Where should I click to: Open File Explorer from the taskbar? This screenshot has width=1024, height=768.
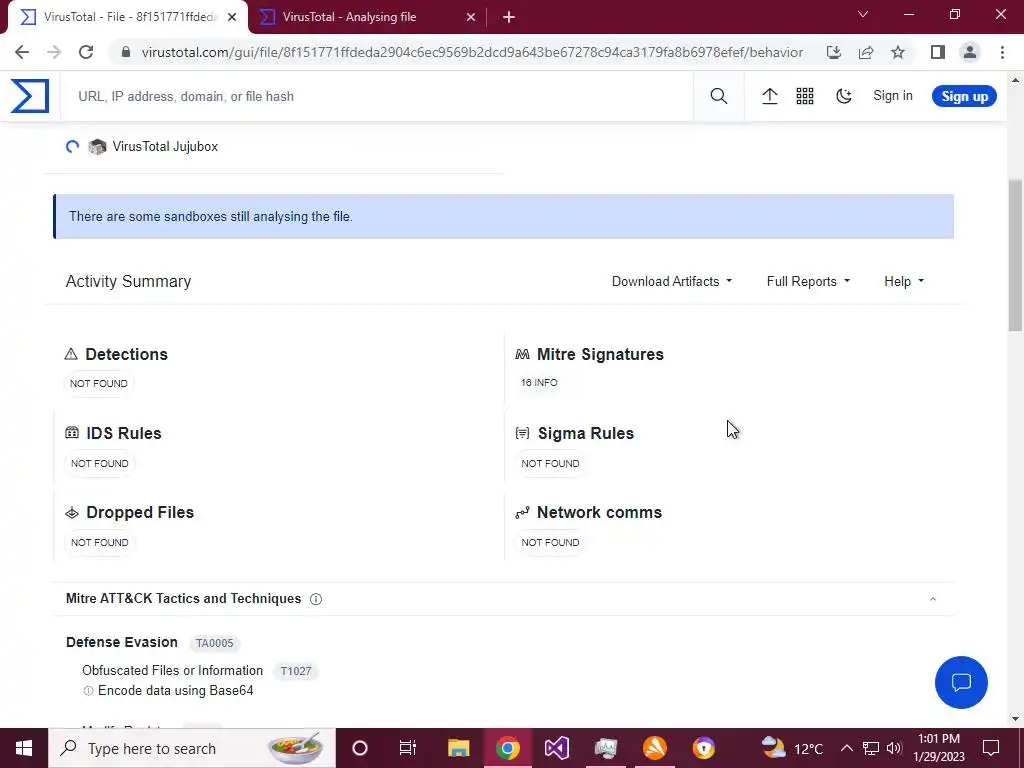coord(458,748)
